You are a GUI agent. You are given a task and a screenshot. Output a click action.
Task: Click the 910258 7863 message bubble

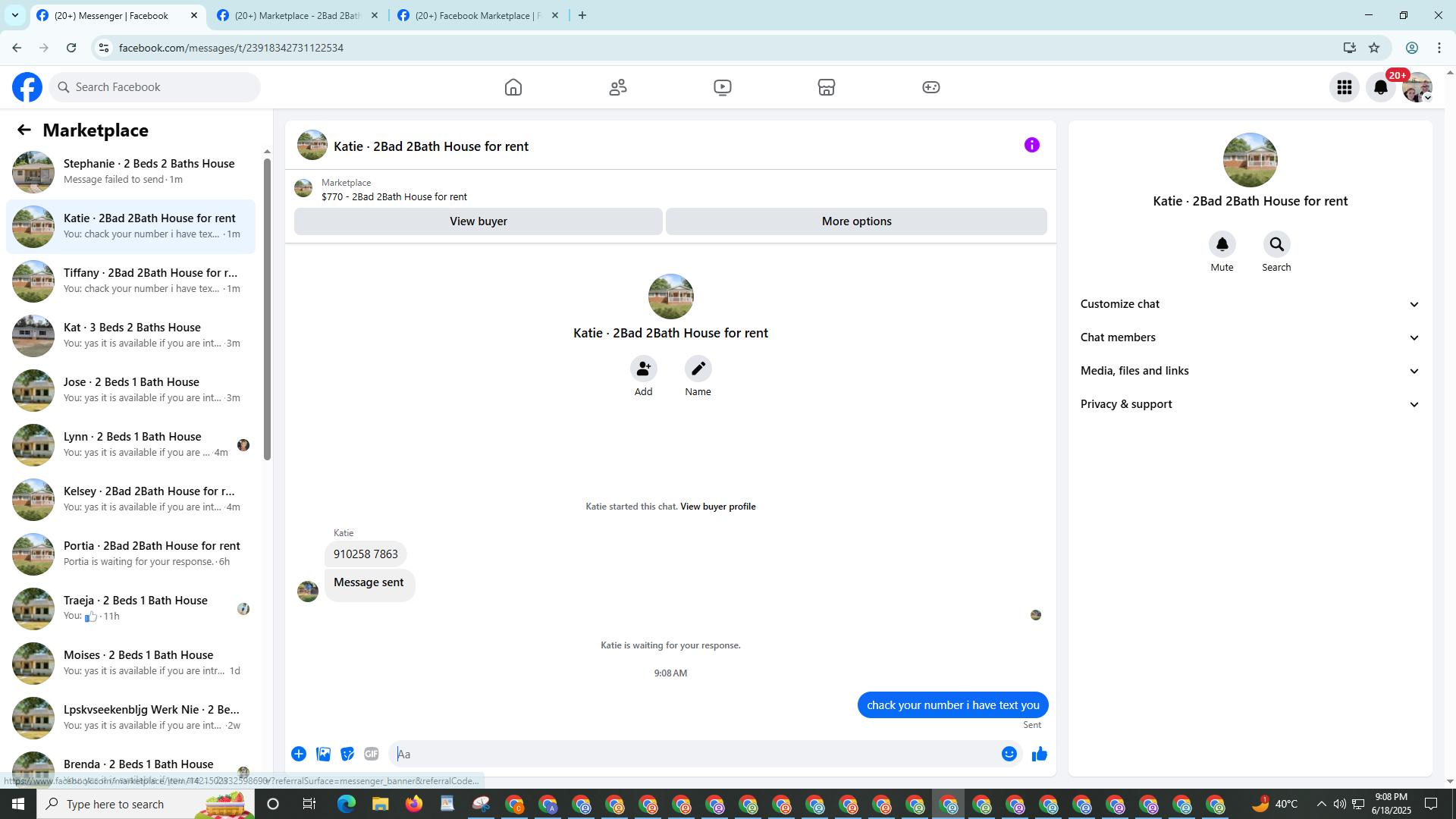click(x=366, y=554)
